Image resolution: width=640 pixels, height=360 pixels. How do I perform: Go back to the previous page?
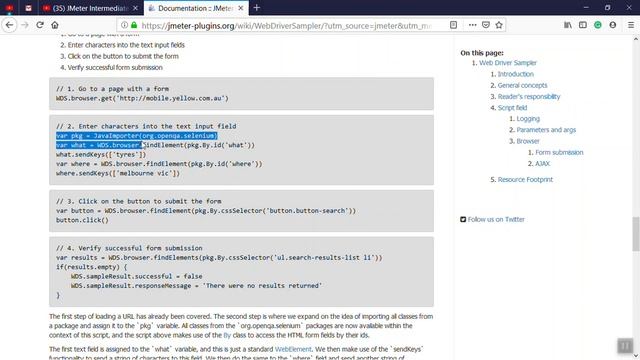(9, 25)
